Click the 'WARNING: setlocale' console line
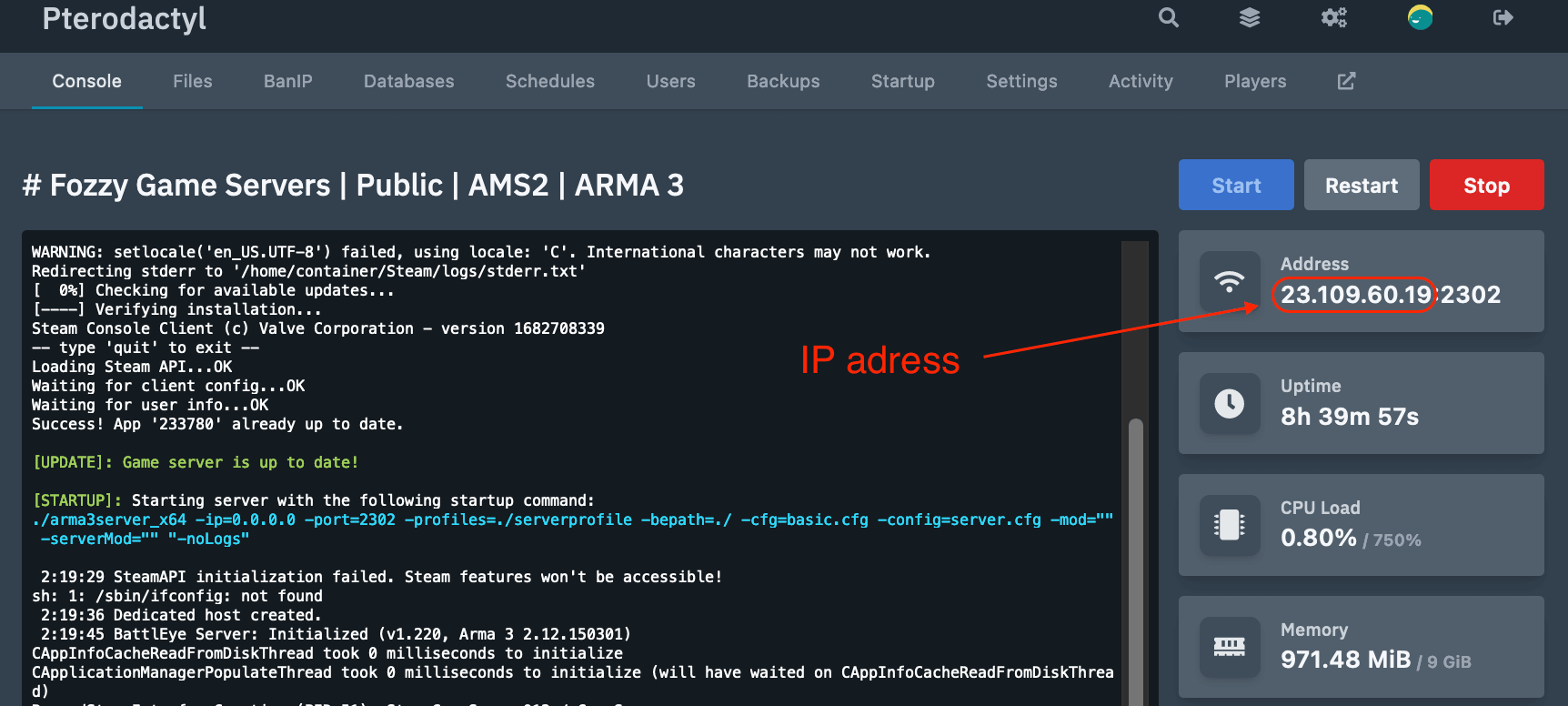Viewport: 1568px width, 706px height. [481, 252]
